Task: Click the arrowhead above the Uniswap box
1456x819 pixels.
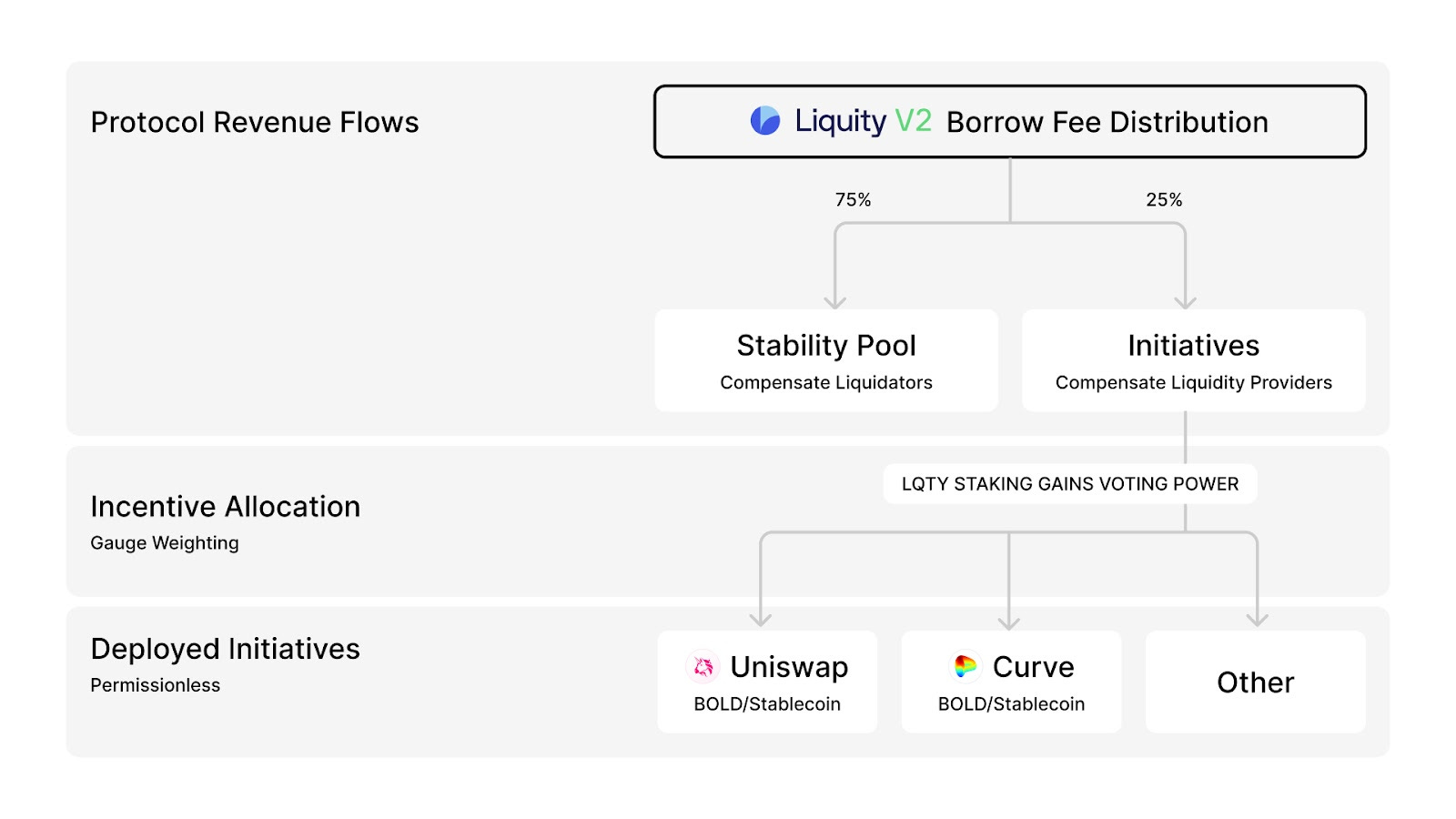Action: coord(761,619)
